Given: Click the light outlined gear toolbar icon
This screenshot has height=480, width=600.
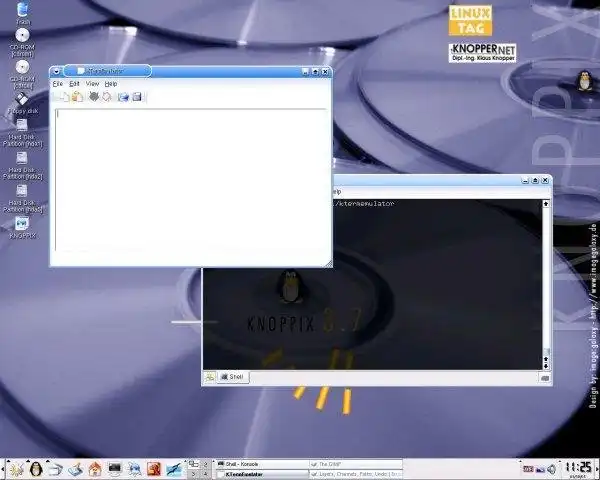Looking at the screenshot, I should [x=107, y=96].
